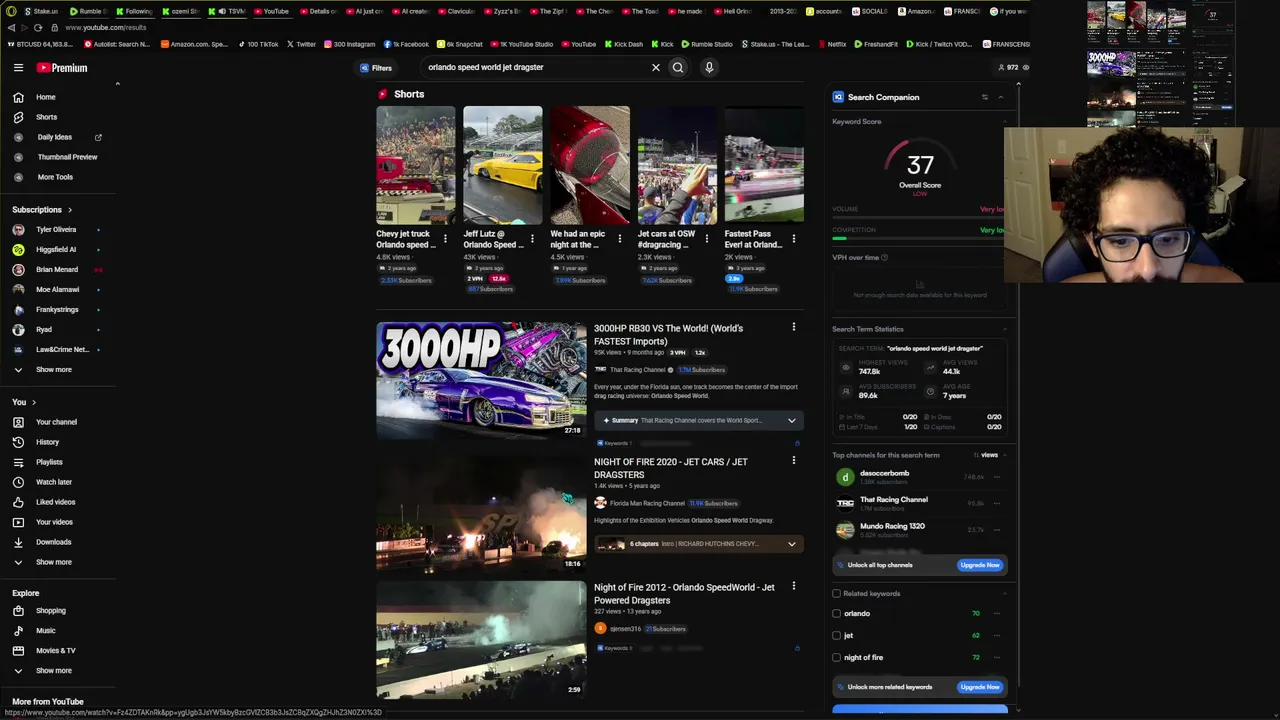This screenshot has width=1280, height=720.
Task: Submit search with the magnifier button
Action: pyautogui.click(x=678, y=68)
